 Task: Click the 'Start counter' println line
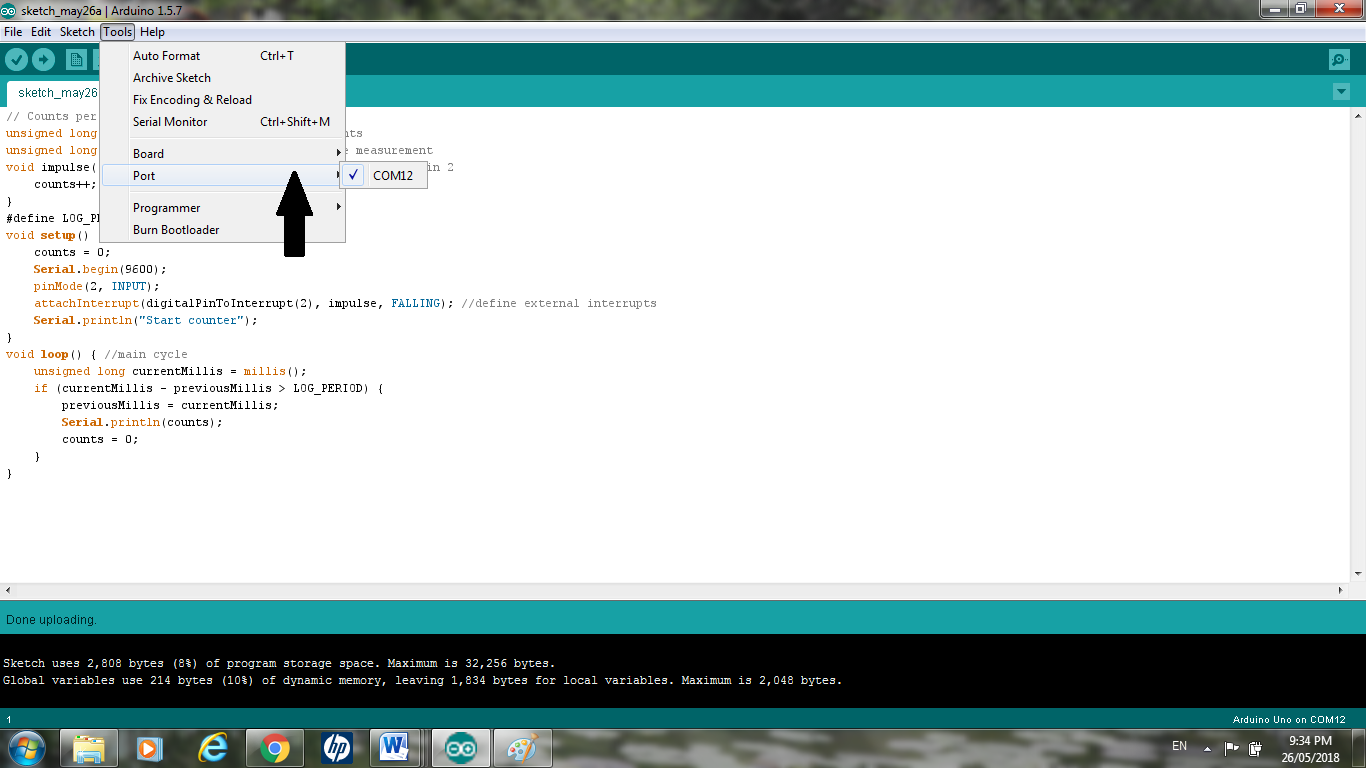tap(145, 320)
